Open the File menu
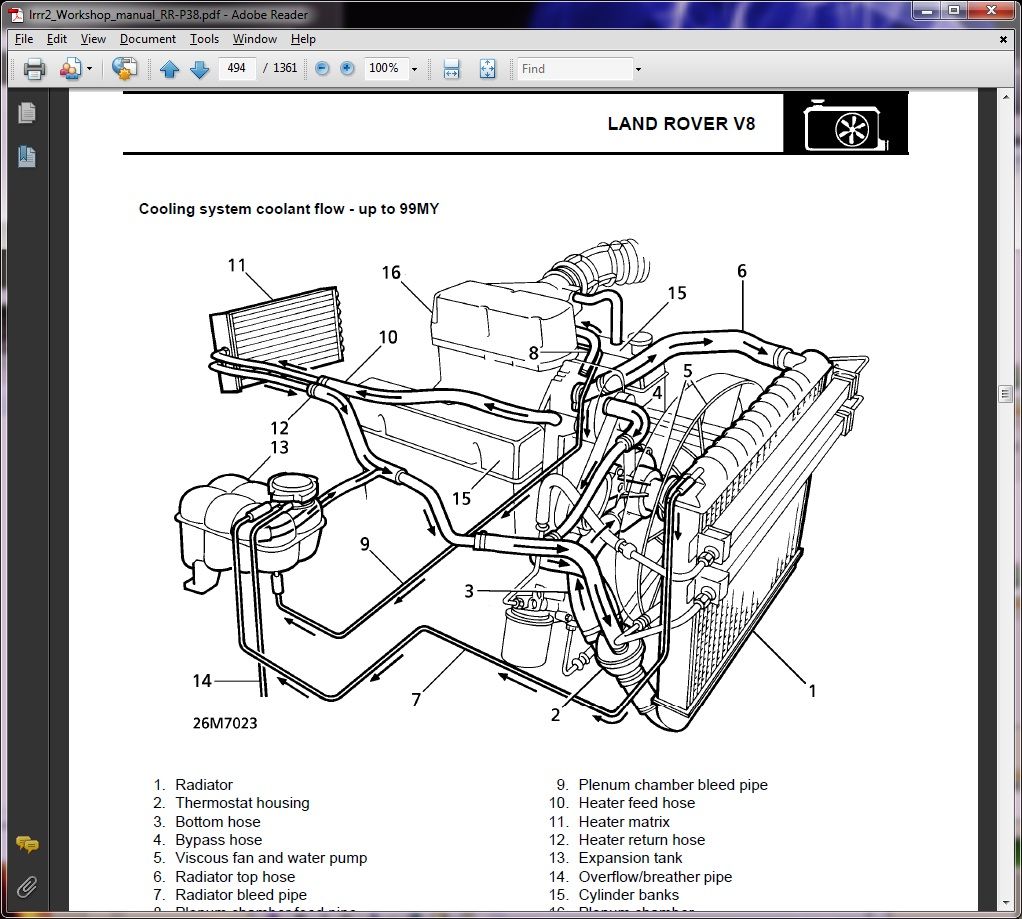Viewport: 1022px width, 919px height. pyautogui.click(x=23, y=39)
